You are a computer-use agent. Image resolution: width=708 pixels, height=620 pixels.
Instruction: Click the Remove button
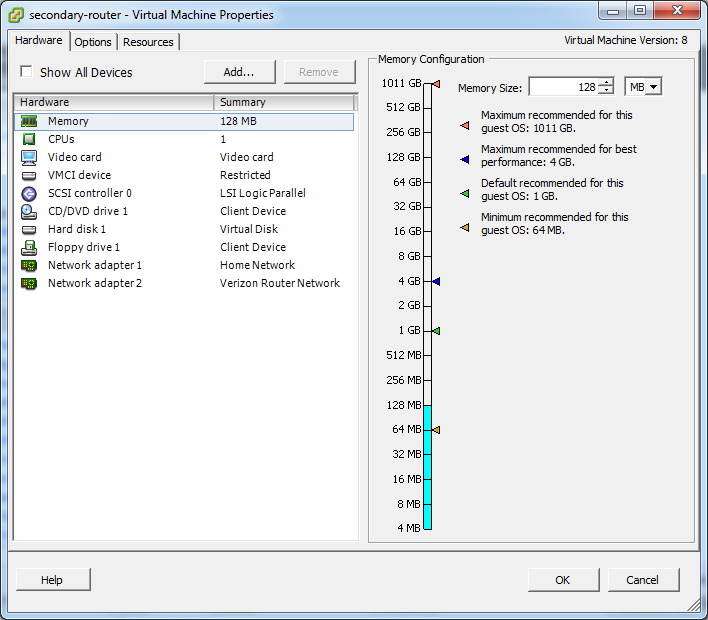[319, 72]
